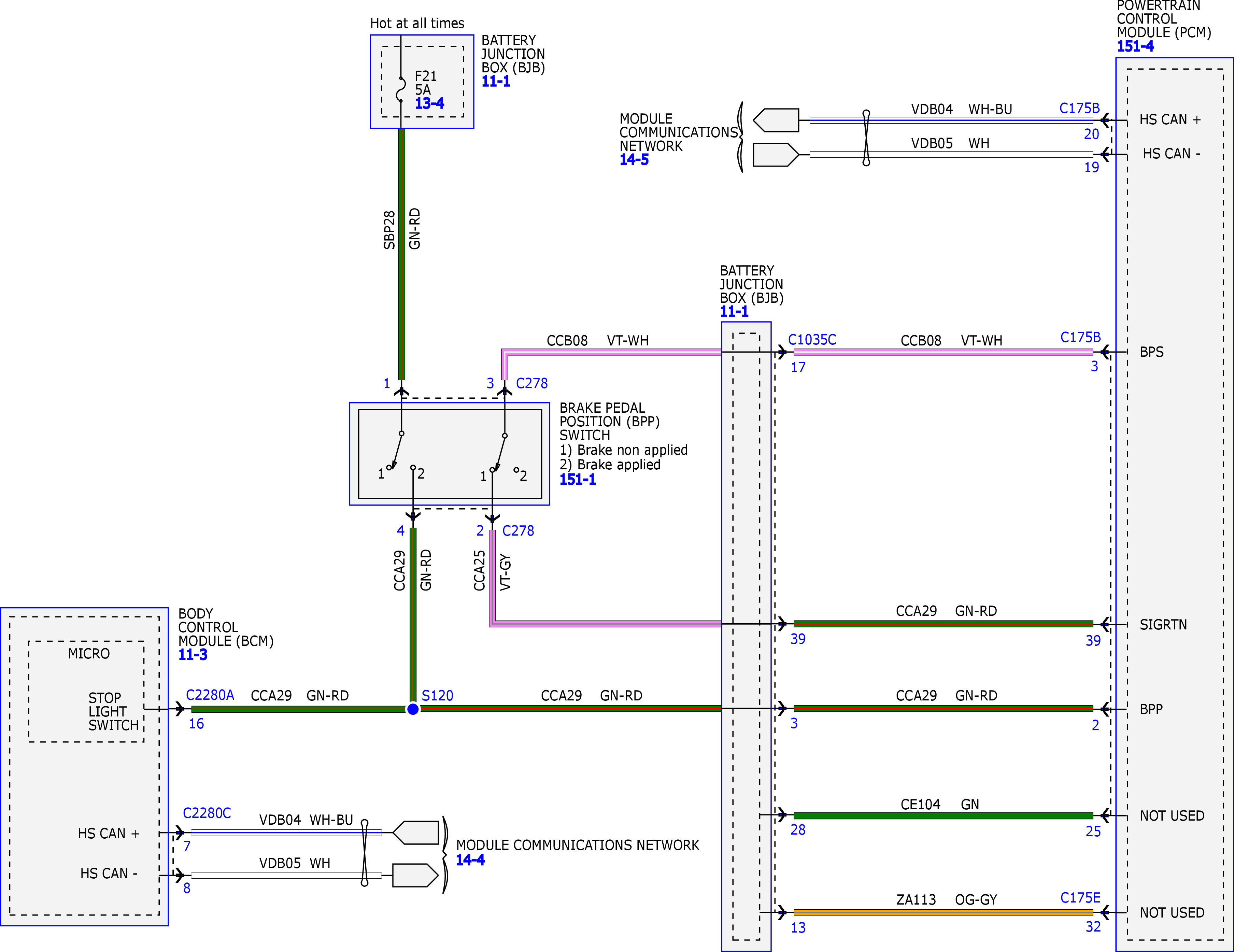Screen dimensions: 1234x952
Task: Open the 11-1 link beside the F21 junction box
Action: (496, 81)
